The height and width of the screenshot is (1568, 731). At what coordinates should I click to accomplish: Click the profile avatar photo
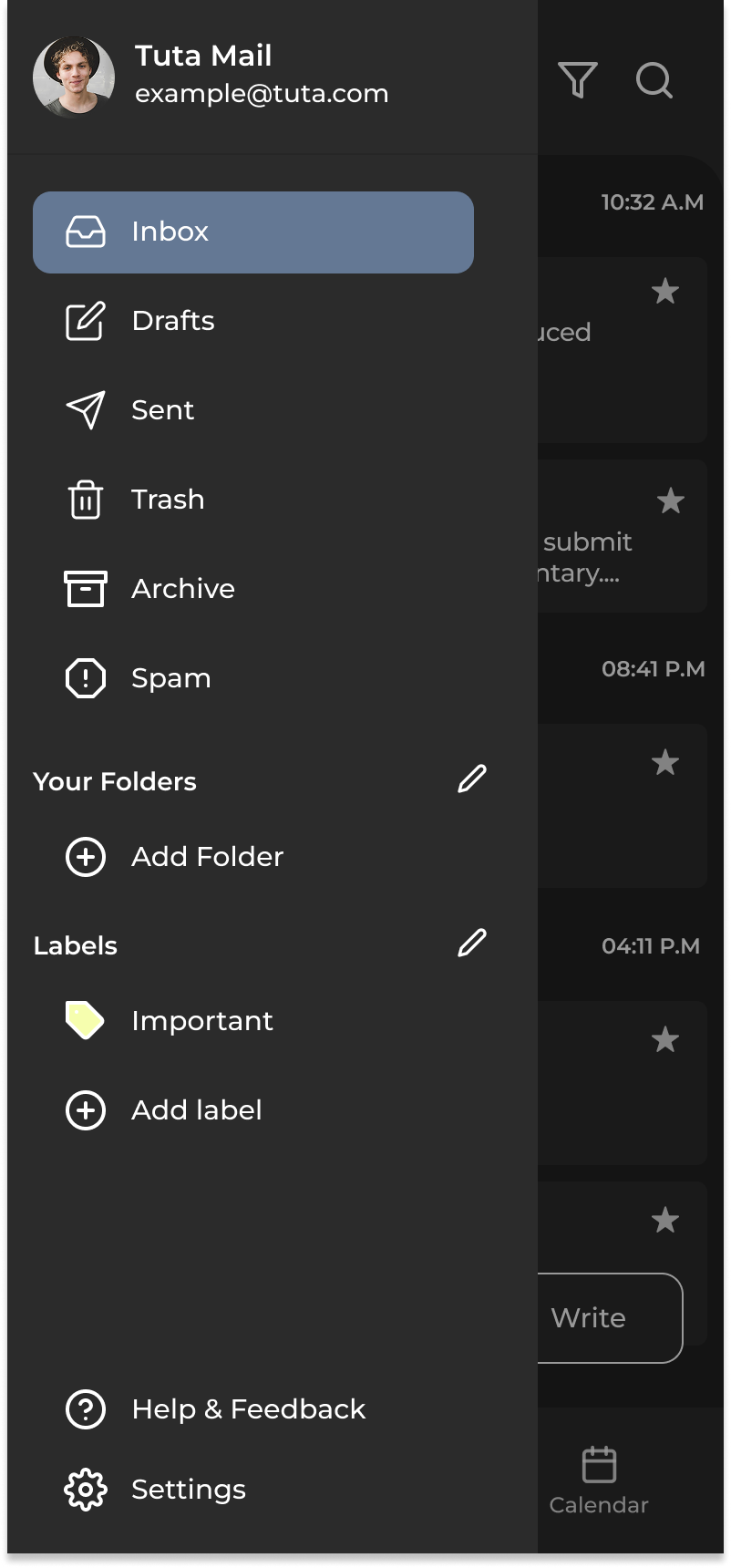(x=74, y=77)
